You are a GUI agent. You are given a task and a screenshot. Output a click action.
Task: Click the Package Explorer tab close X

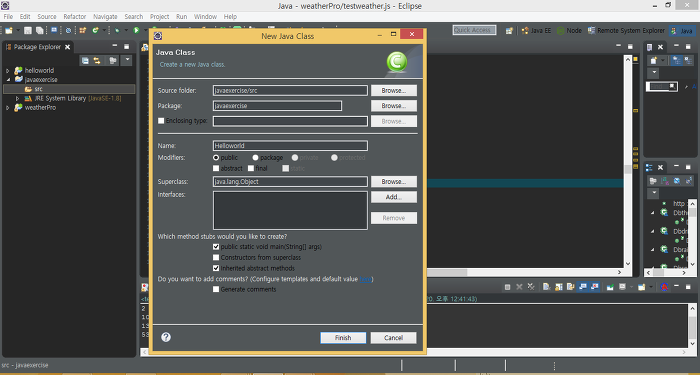pos(67,47)
